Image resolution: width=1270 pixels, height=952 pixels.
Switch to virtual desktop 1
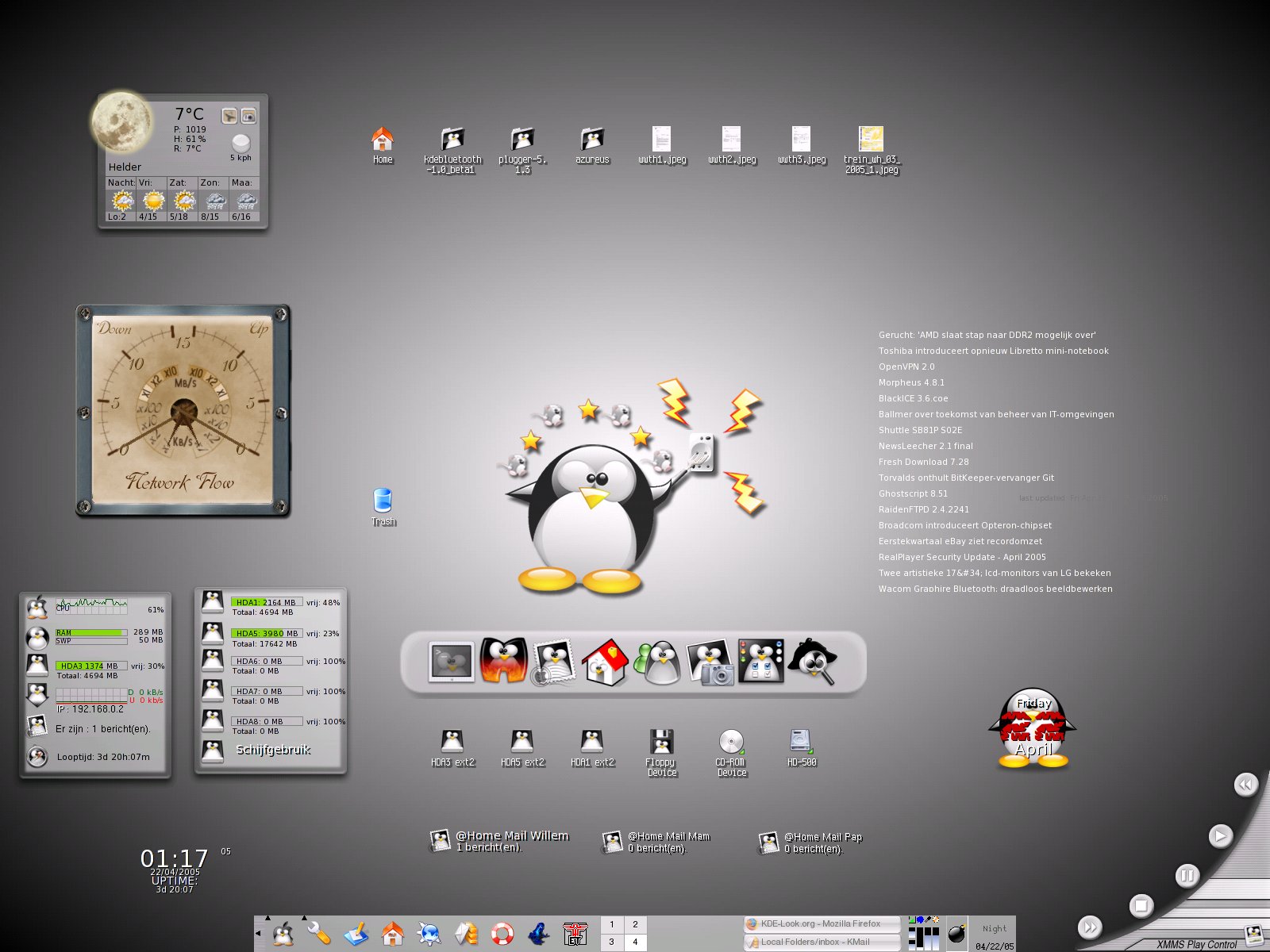(x=611, y=924)
